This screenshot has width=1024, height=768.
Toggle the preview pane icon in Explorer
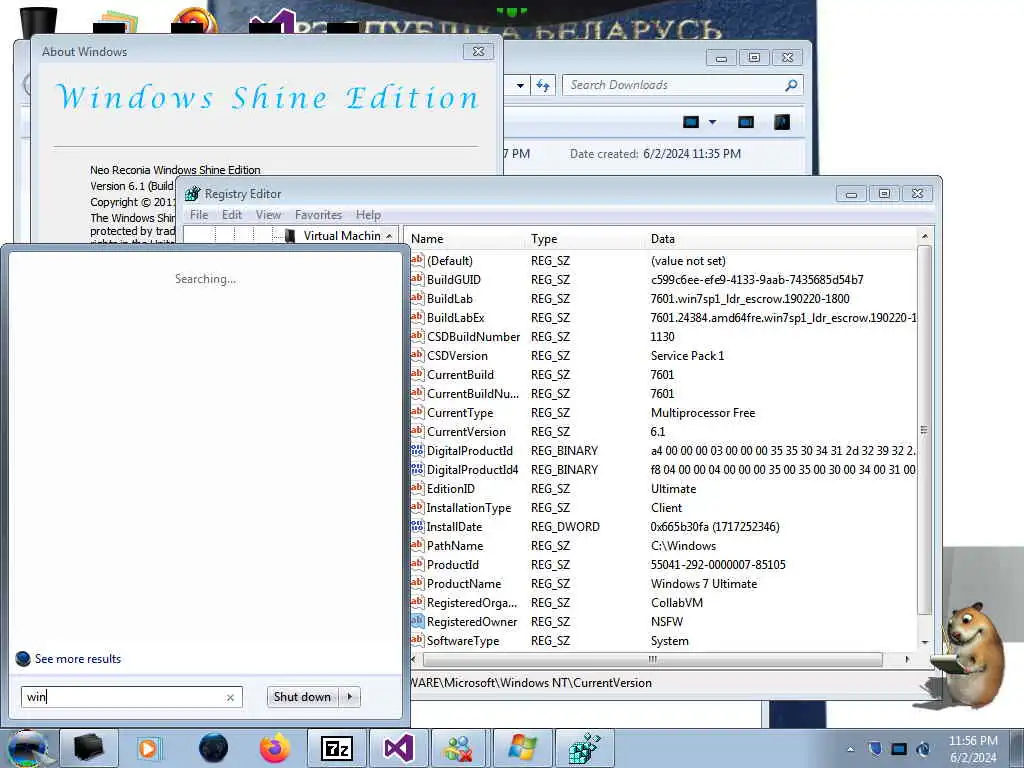point(745,122)
